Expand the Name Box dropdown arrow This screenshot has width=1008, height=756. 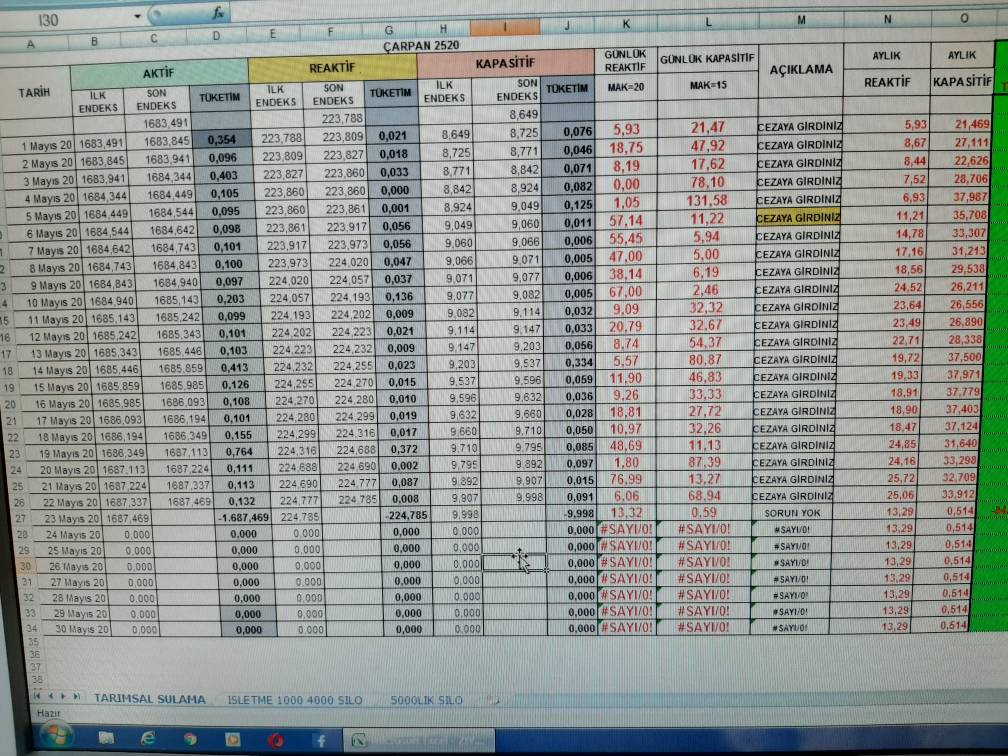point(138,16)
